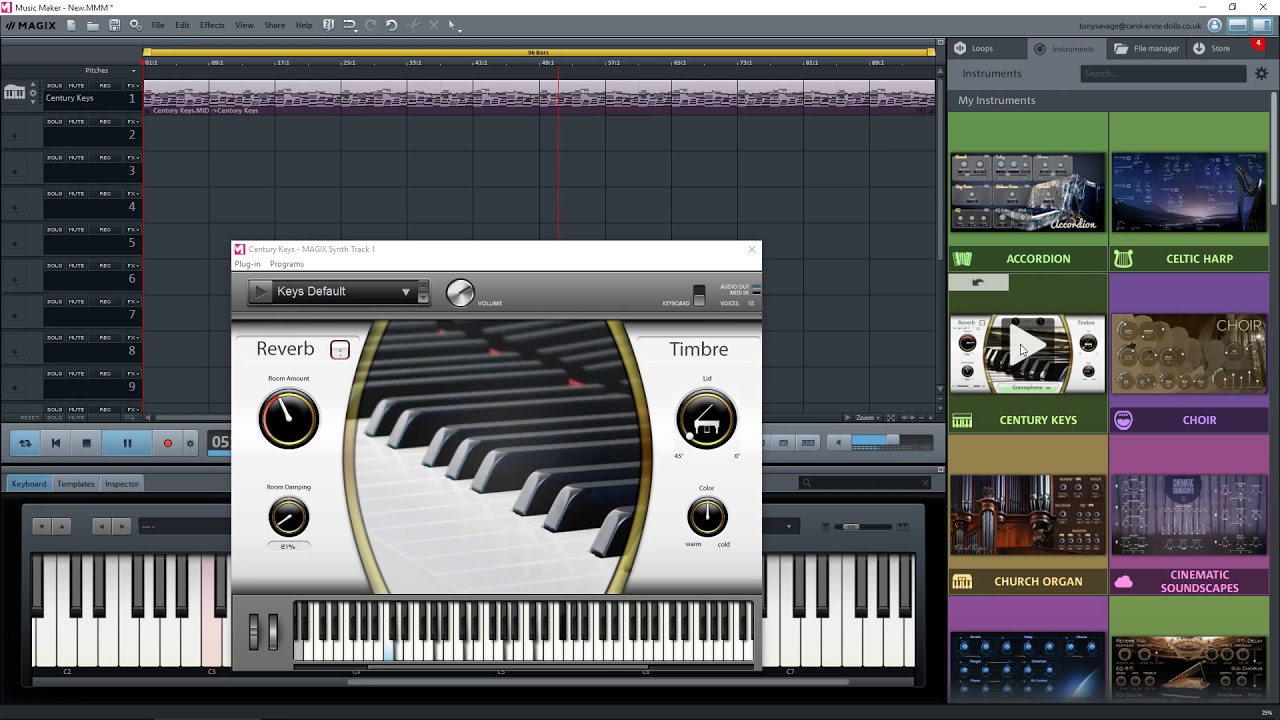The image size is (1280, 720).
Task: Open the Programs menu in Century Keys window
Action: [x=287, y=264]
